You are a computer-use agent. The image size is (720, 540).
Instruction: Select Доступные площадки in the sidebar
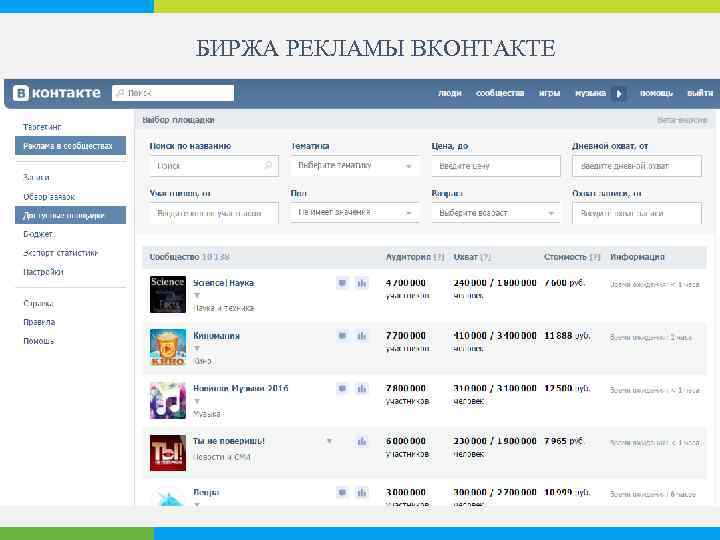click(x=70, y=215)
